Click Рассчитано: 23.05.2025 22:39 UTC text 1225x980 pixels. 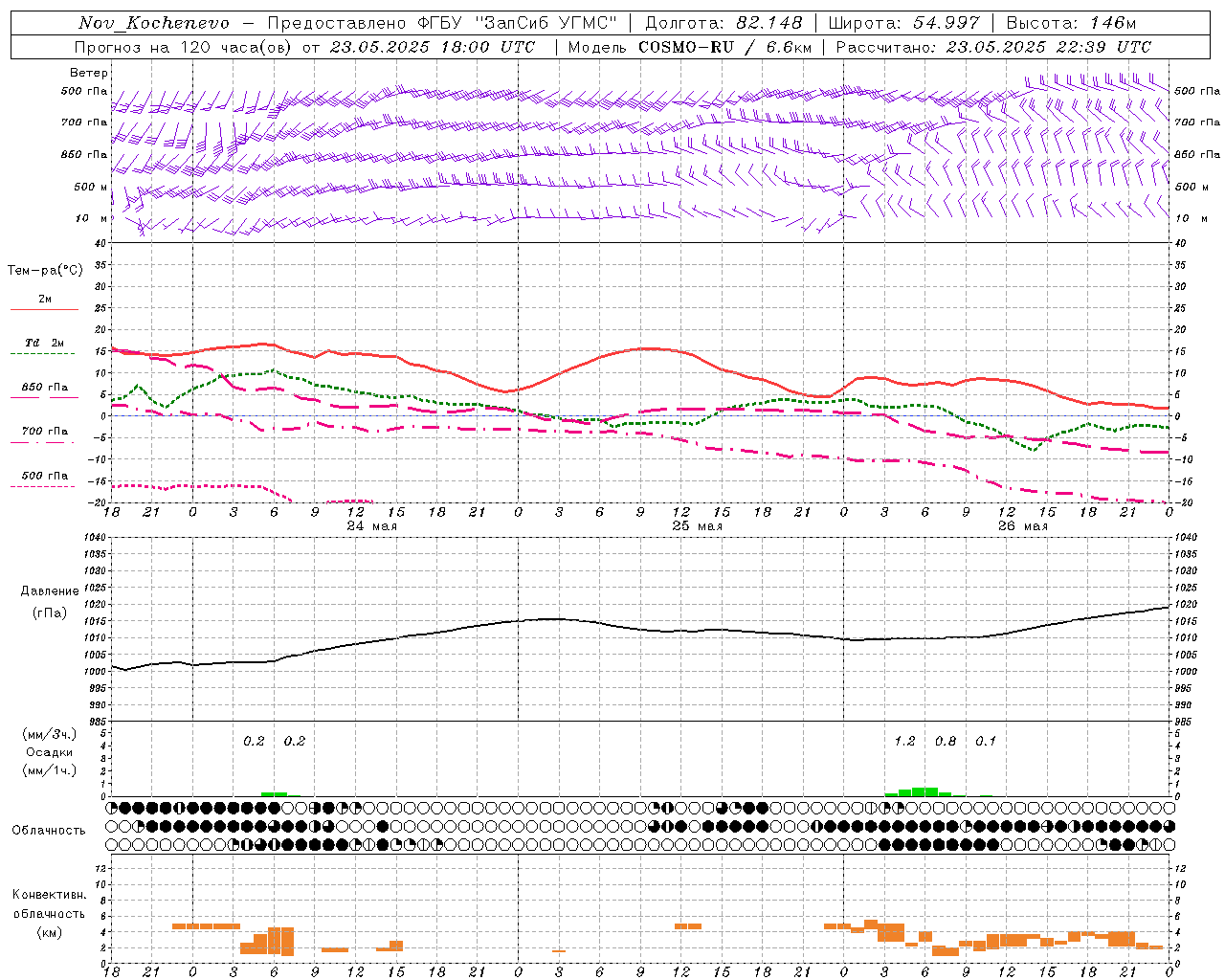(993, 47)
